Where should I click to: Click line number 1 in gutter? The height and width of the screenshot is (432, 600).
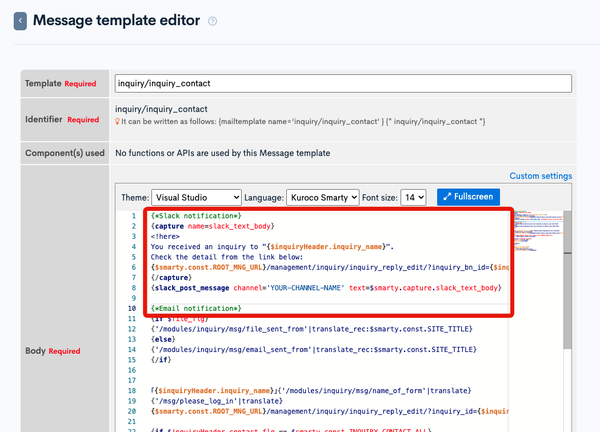click(x=134, y=216)
